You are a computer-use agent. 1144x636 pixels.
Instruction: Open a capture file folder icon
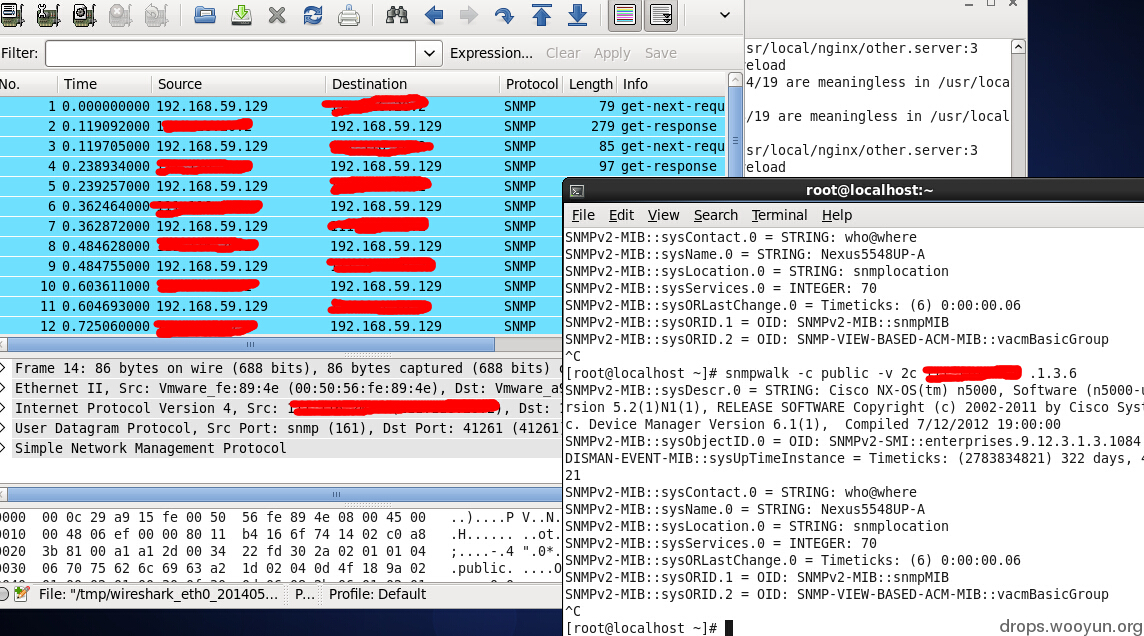[205, 15]
